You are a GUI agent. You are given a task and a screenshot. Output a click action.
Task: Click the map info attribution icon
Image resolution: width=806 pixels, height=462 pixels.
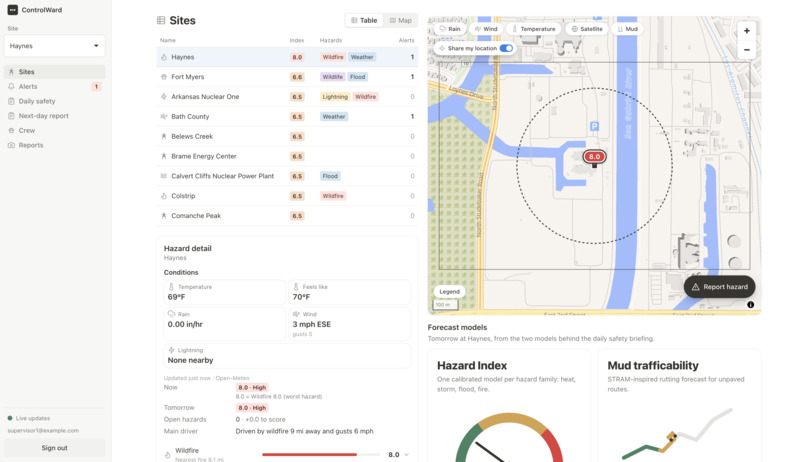[x=750, y=305]
